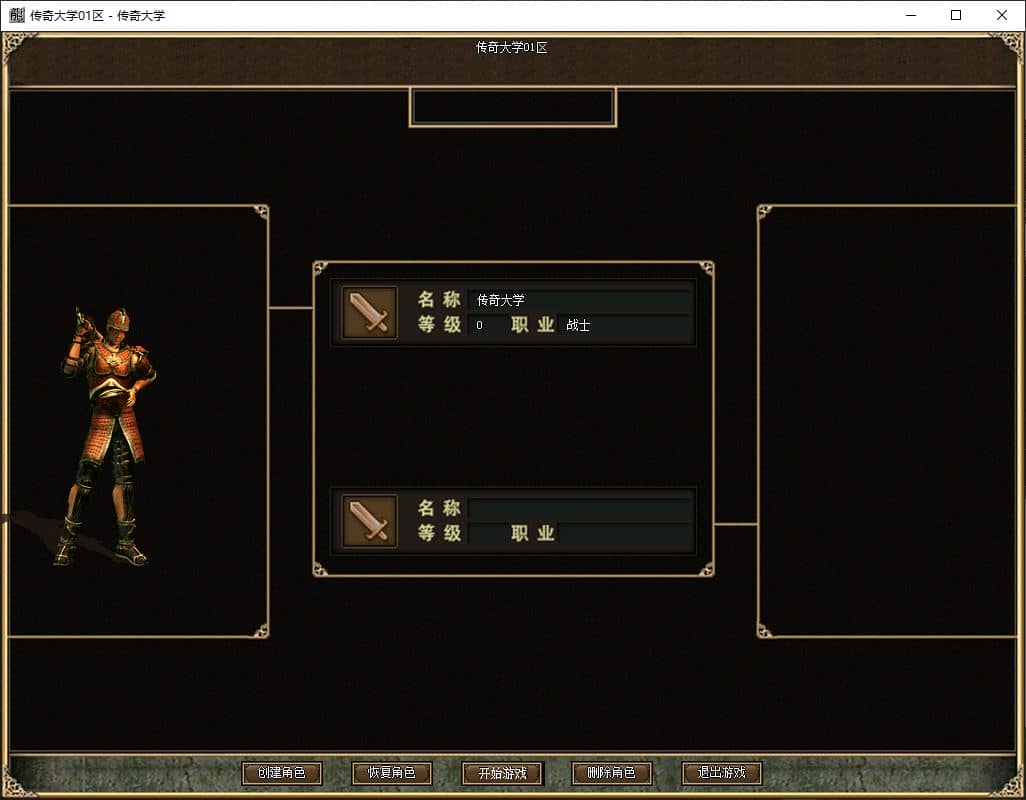Viewport: 1026px width, 800px height.
Task: Select the sword icon of the 传奇大学 character
Action: pyautogui.click(x=370, y=313)
